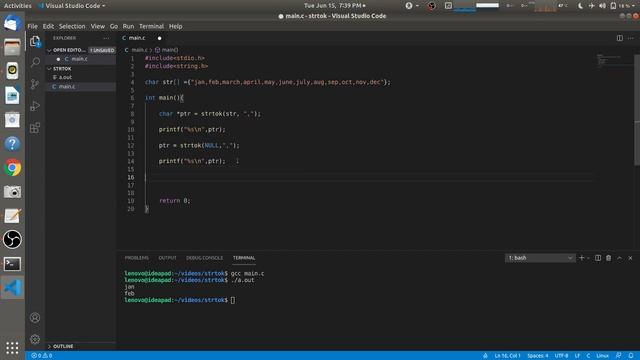The height and width of the screenshot is (360, 640).
Task: Switch to the Output panel tab
Action: coord(167,258)
